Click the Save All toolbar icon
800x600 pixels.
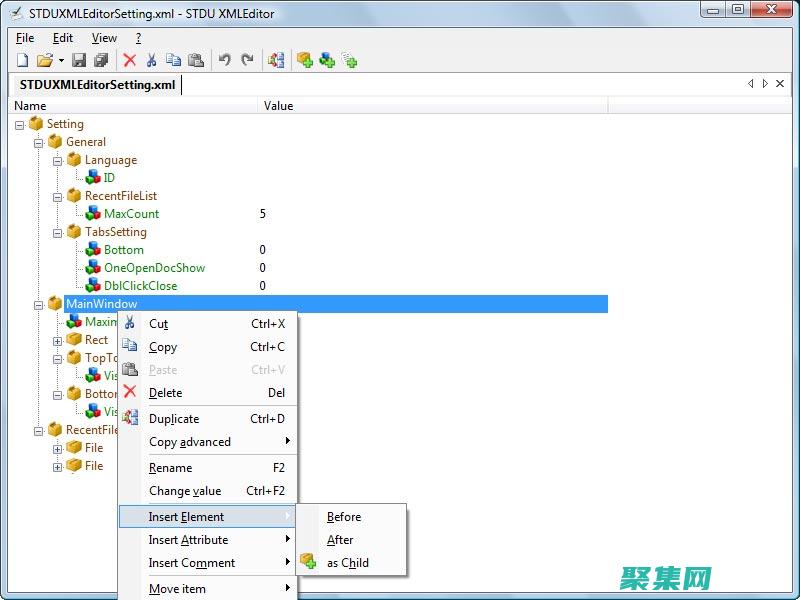101,60
